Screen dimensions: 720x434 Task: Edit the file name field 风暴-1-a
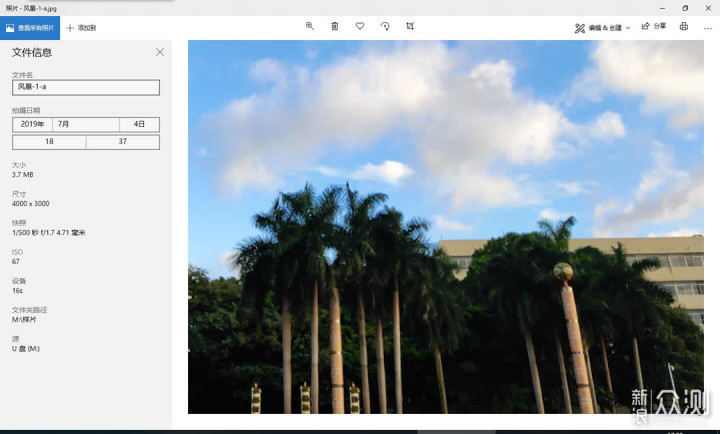click(86, 87)
